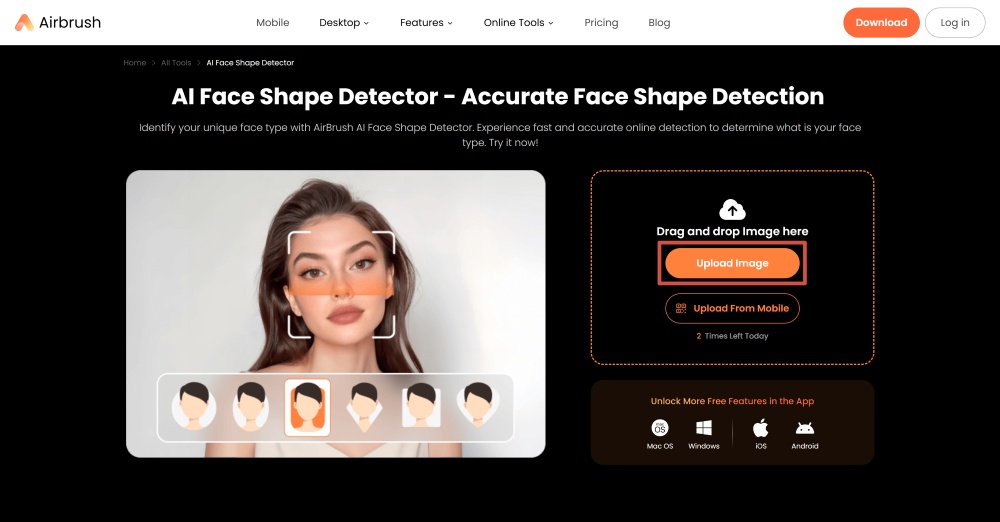
Task: Click 'Unlock More Free Features in the App' text
Action: (732, 401)
